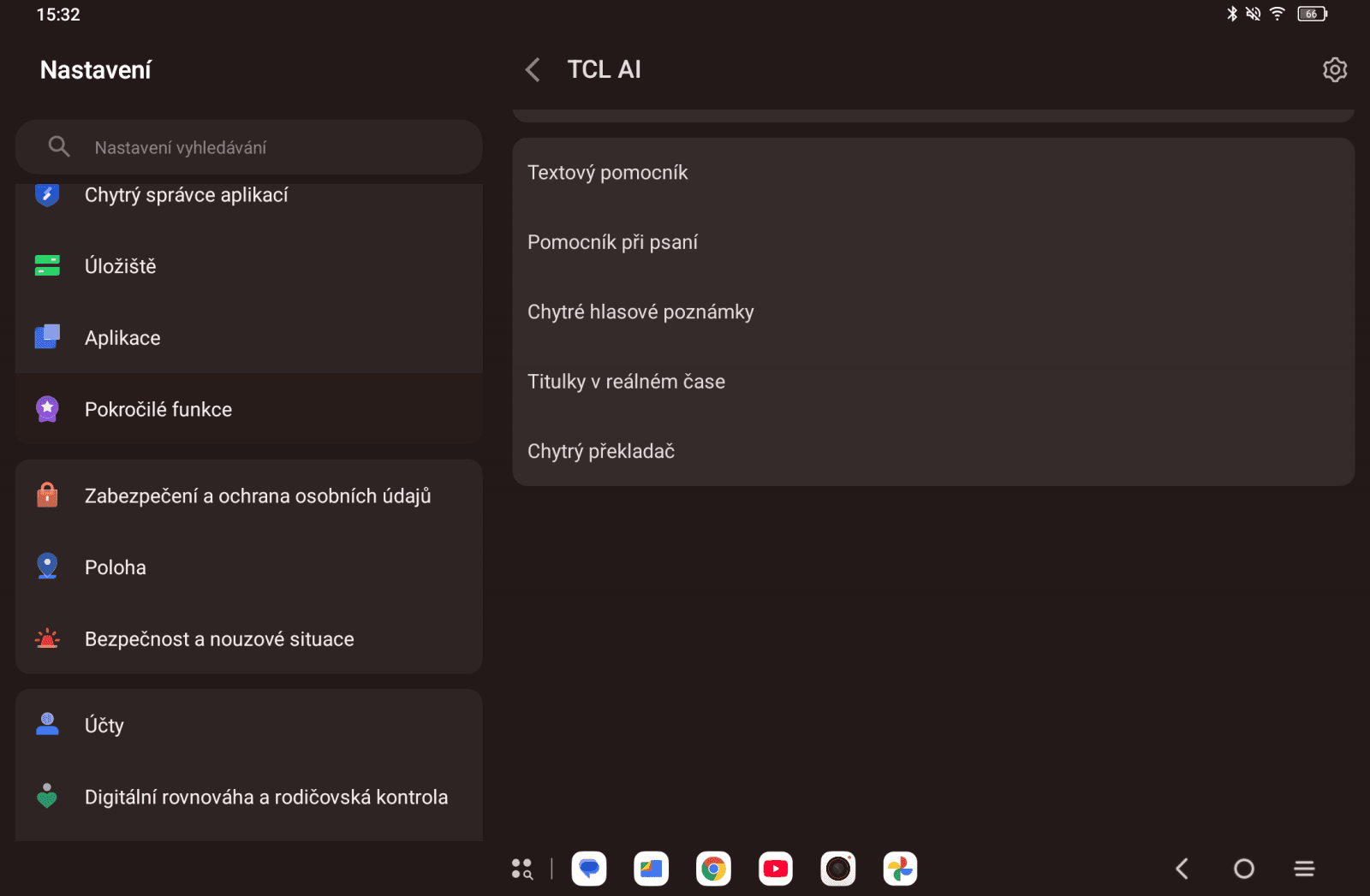The image size is (1370, 896).
Task: Open the app drawer grid icon
Action: pos(522,868)
